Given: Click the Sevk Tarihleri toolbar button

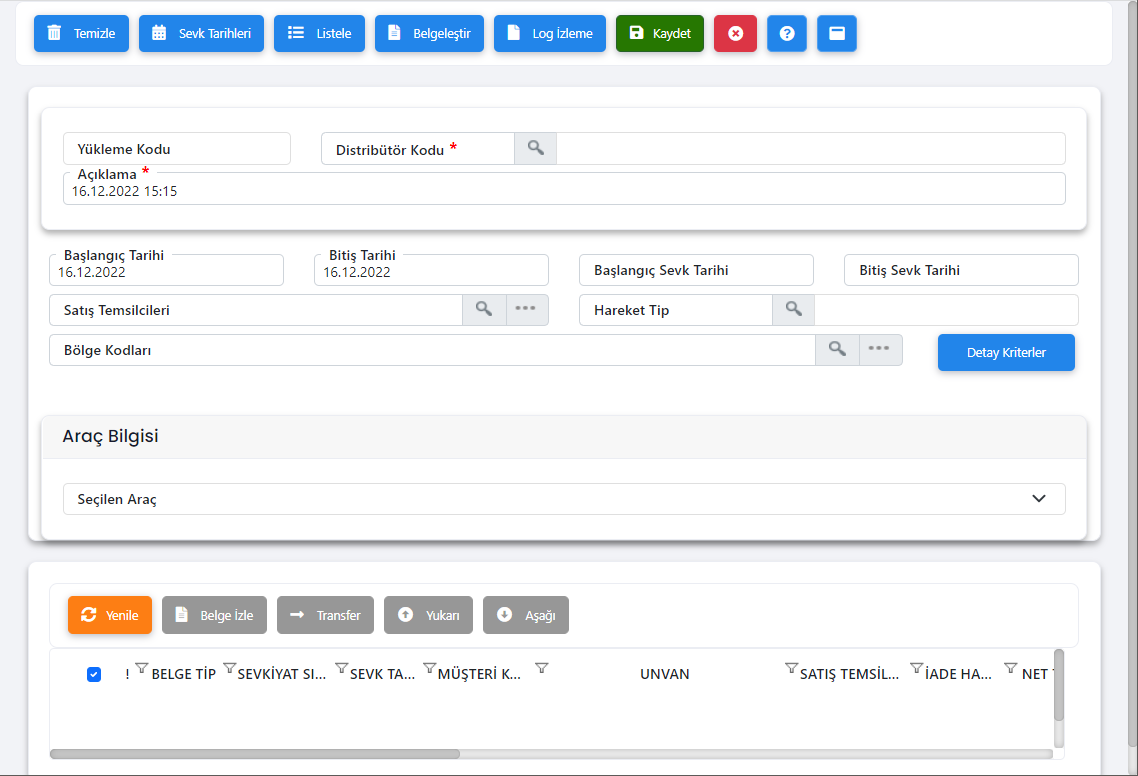Looking at the screenshot, I should [x=201, y=33].
